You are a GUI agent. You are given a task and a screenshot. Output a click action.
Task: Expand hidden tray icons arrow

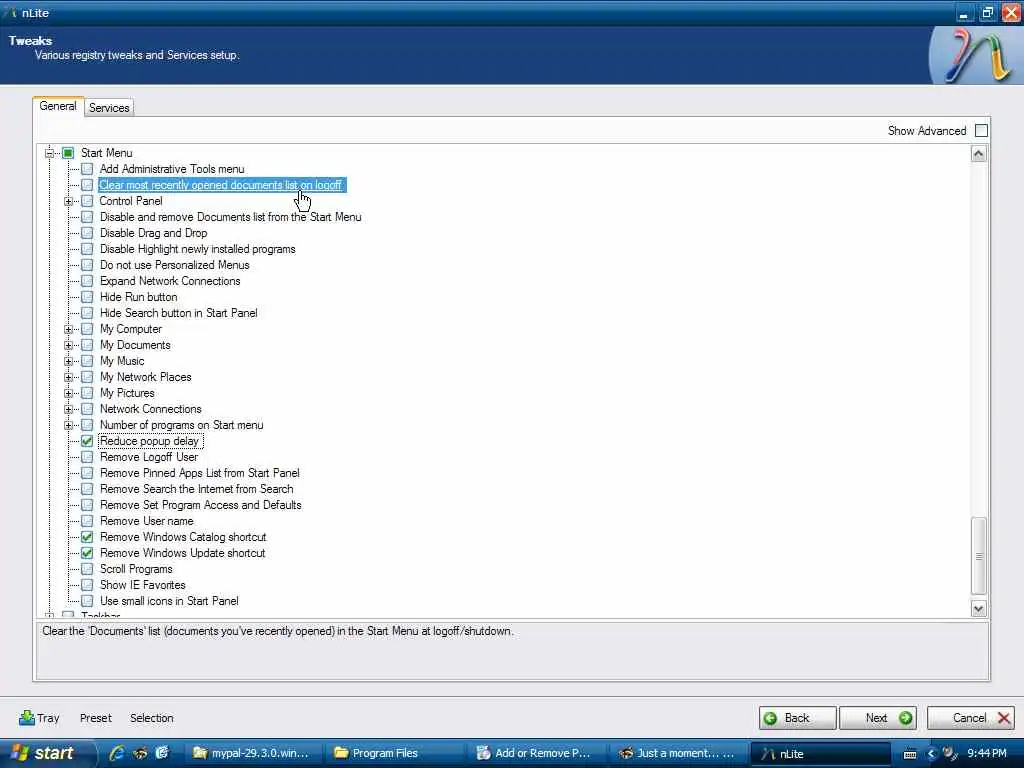click(931, 754)
